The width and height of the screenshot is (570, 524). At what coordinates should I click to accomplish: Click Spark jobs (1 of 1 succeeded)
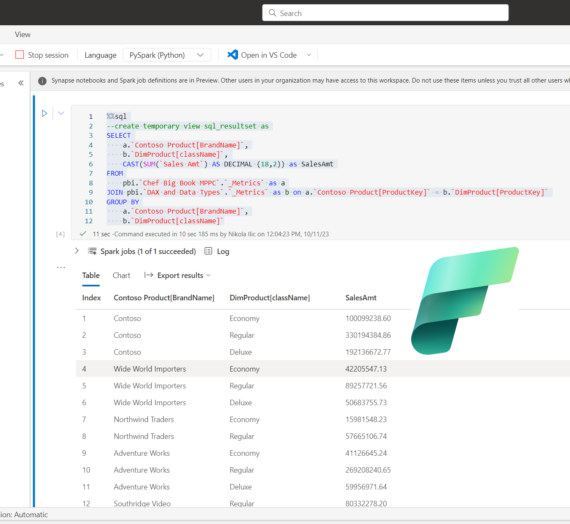pyautogui.click(x=148, y=251)
